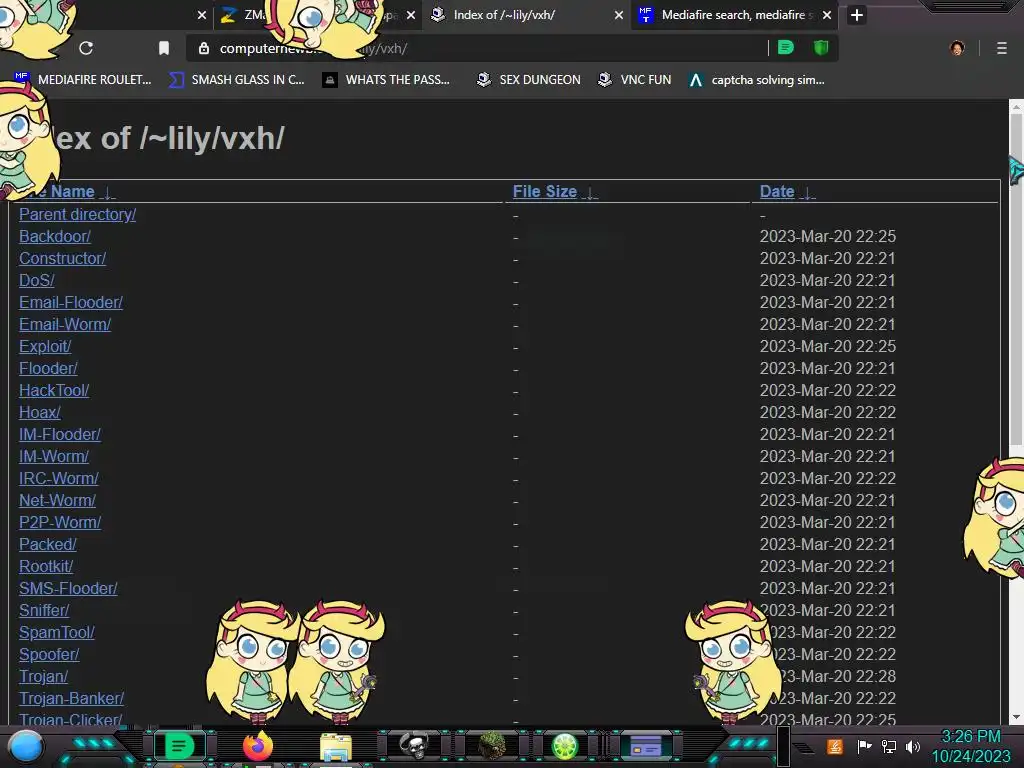Open the Packed/ folder
The image size is (1024, 768).
pos(48,544)
